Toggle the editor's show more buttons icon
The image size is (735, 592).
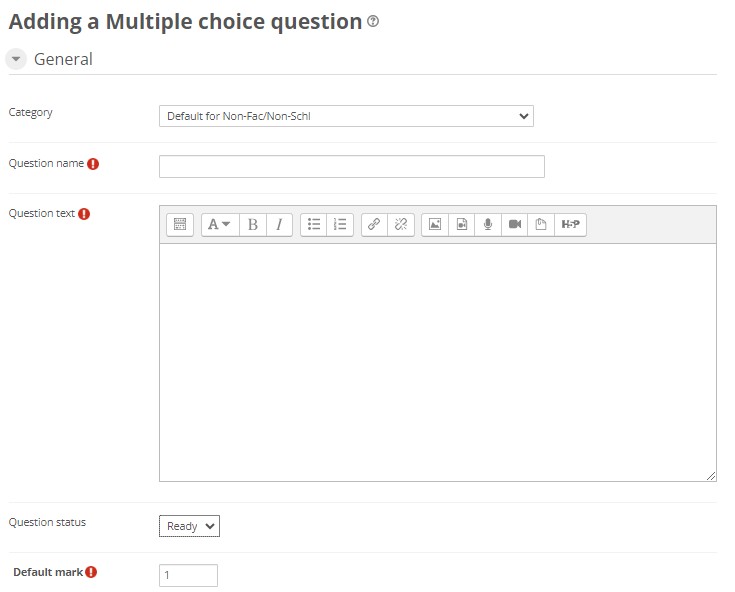click(x=179, y=225)
